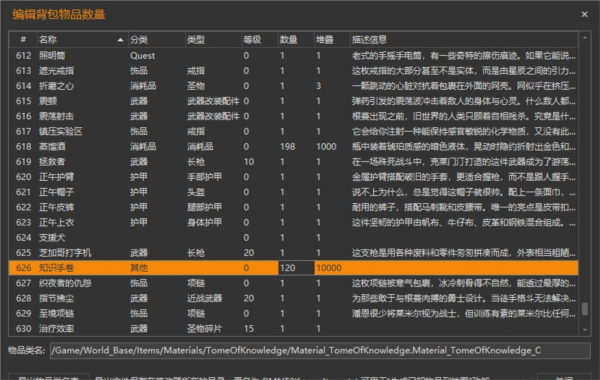This screenshot has height=380, width=600.
Task: Sort items by 分类 column header
Action: pyautogui.click(x=156, y=40)
